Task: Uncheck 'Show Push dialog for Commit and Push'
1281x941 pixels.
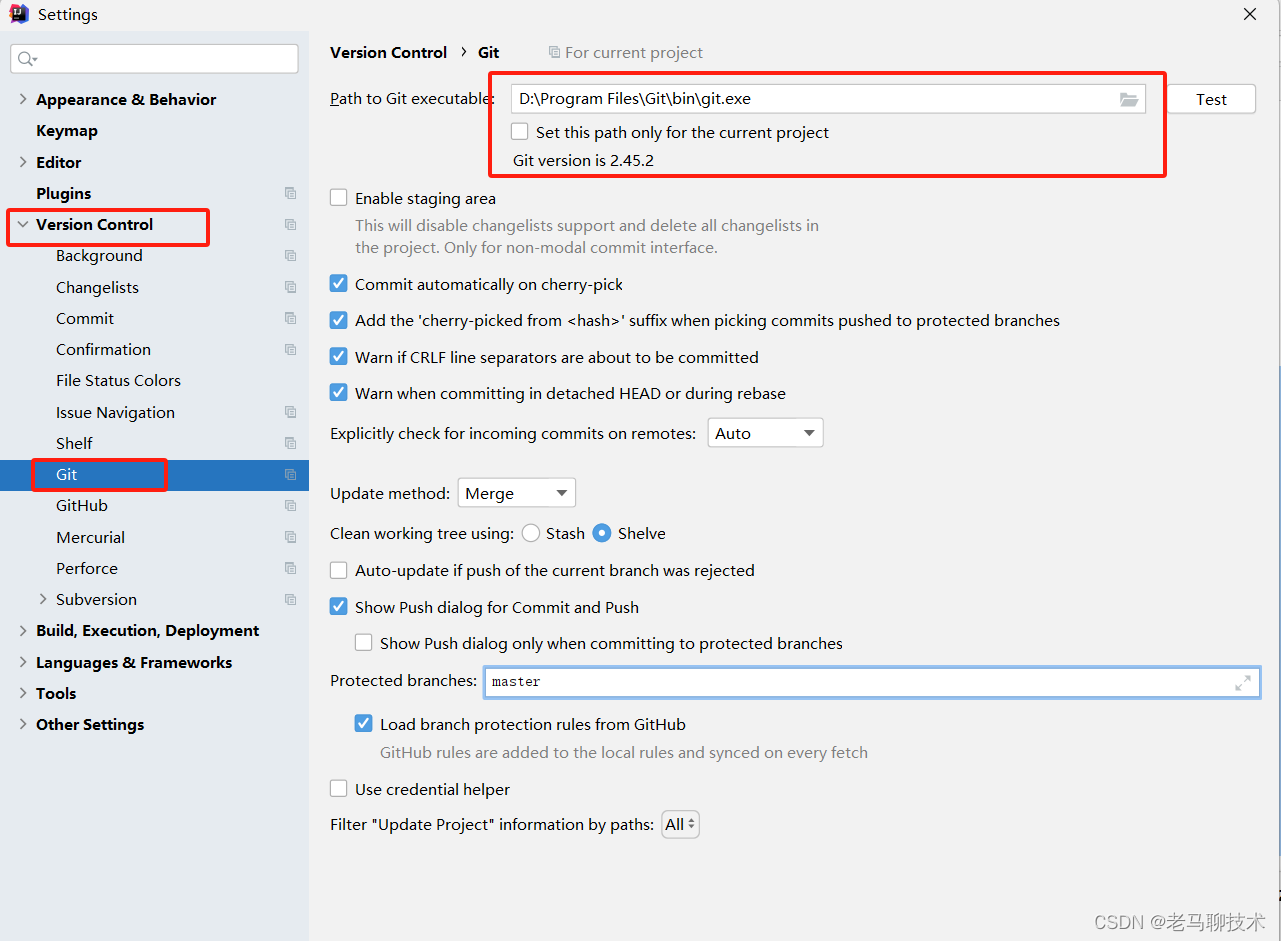Action: [x=339, y=607]
